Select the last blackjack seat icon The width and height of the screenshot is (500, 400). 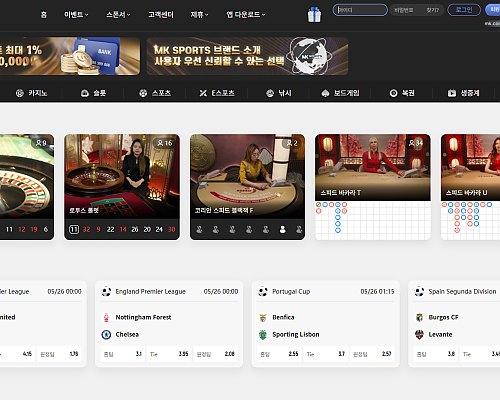tap(299, 229)
